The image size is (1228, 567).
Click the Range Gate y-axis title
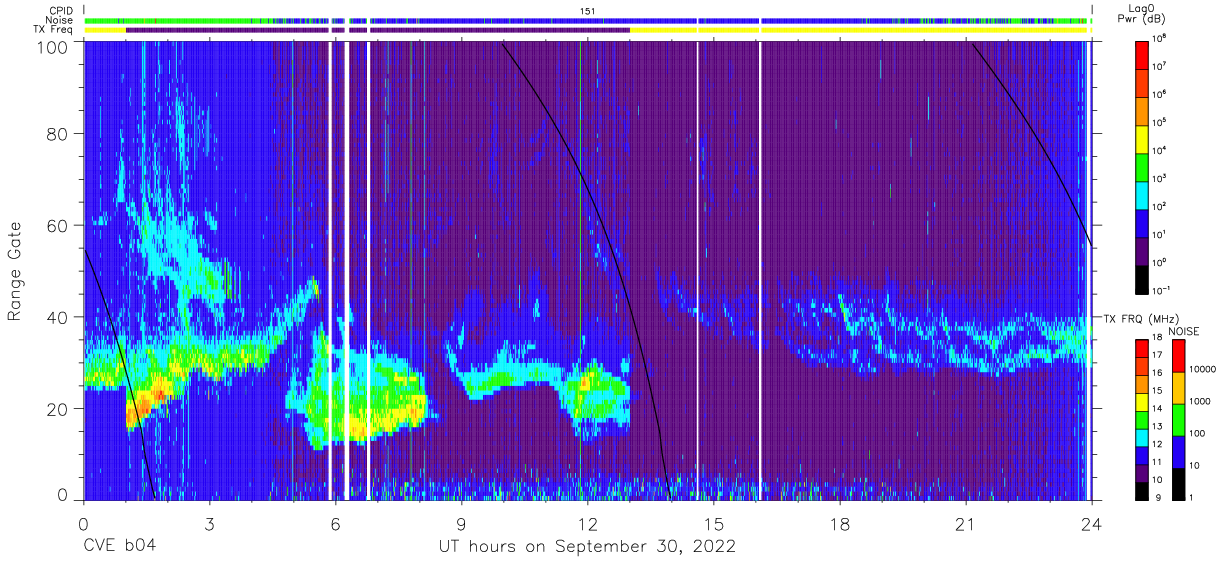tap(15, 271)
